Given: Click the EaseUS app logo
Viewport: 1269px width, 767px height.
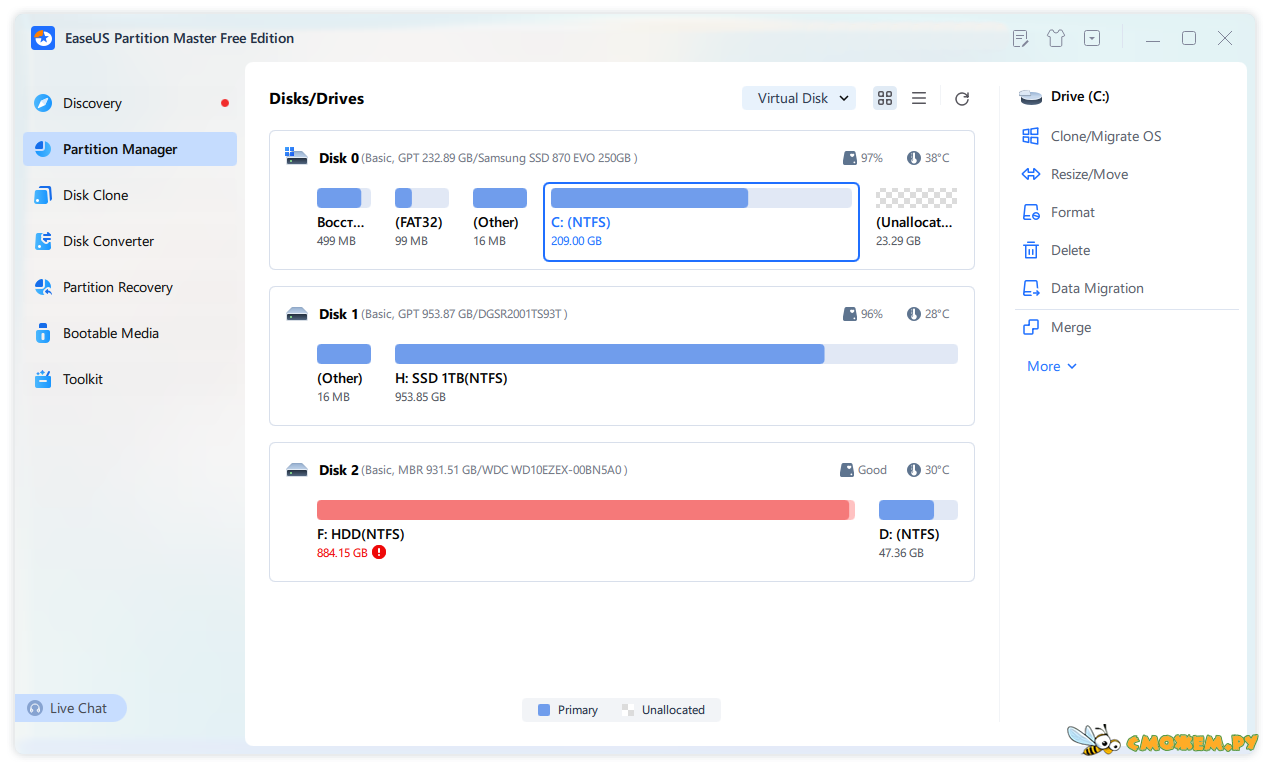Looking at the screenshot, I should 43,38.
